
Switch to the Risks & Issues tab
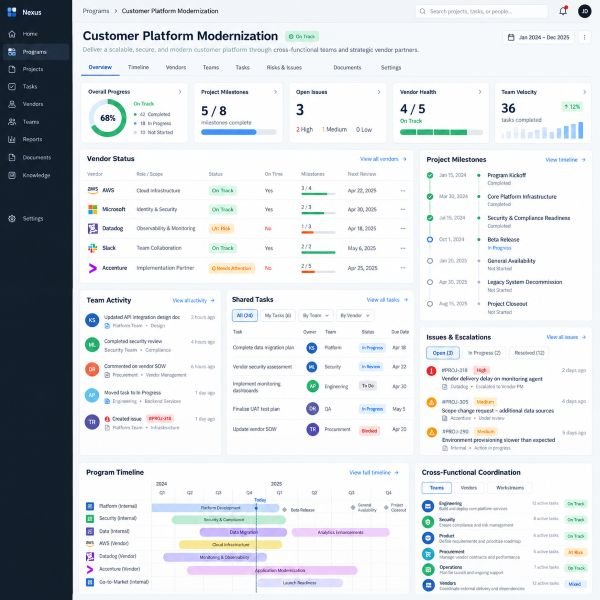pyautogui.click(x=284, y=67)
